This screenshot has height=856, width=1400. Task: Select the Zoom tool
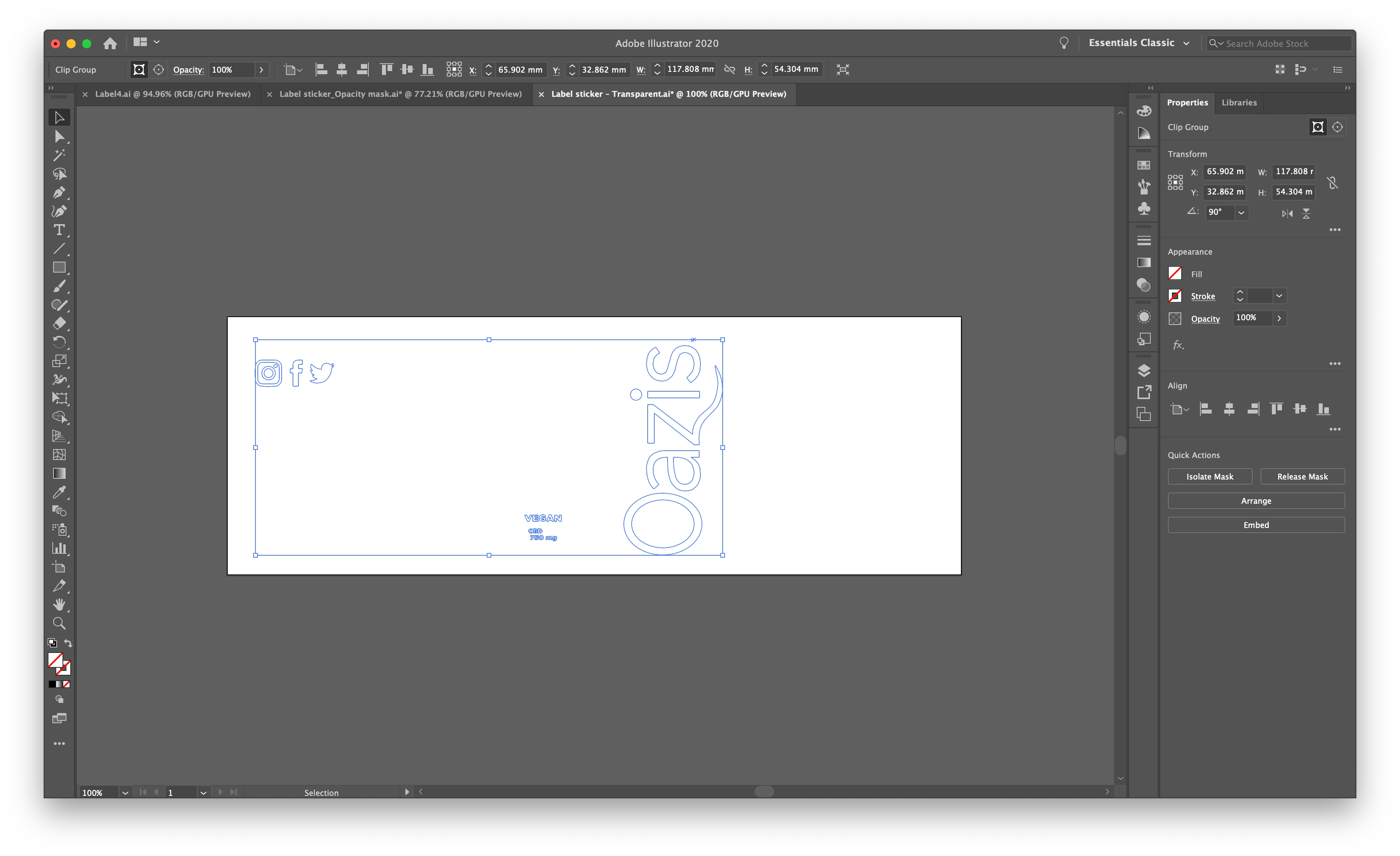point(59,623)
